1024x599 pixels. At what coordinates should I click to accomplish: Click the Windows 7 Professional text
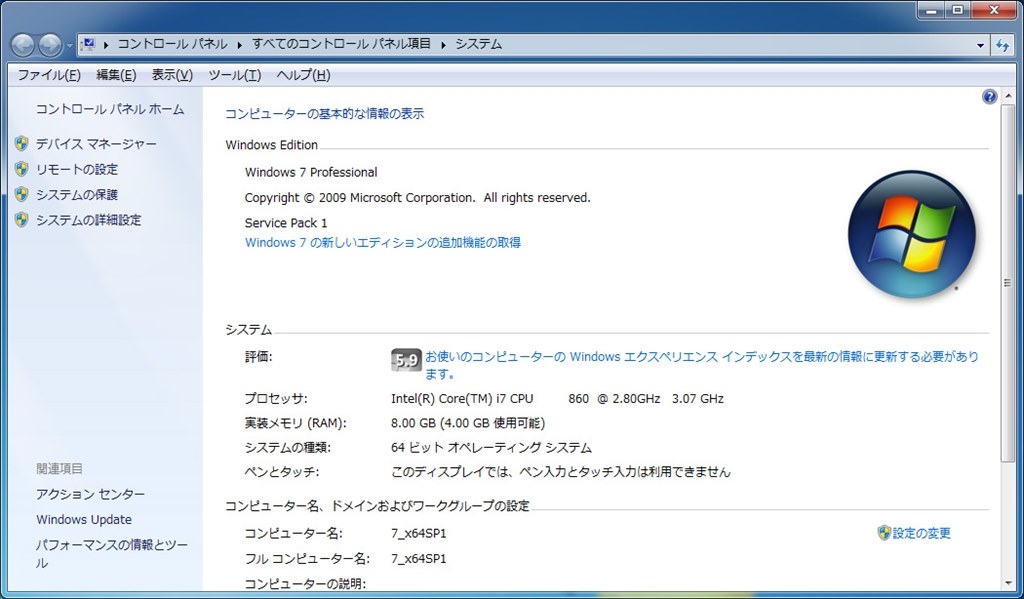tap(311, 172)
